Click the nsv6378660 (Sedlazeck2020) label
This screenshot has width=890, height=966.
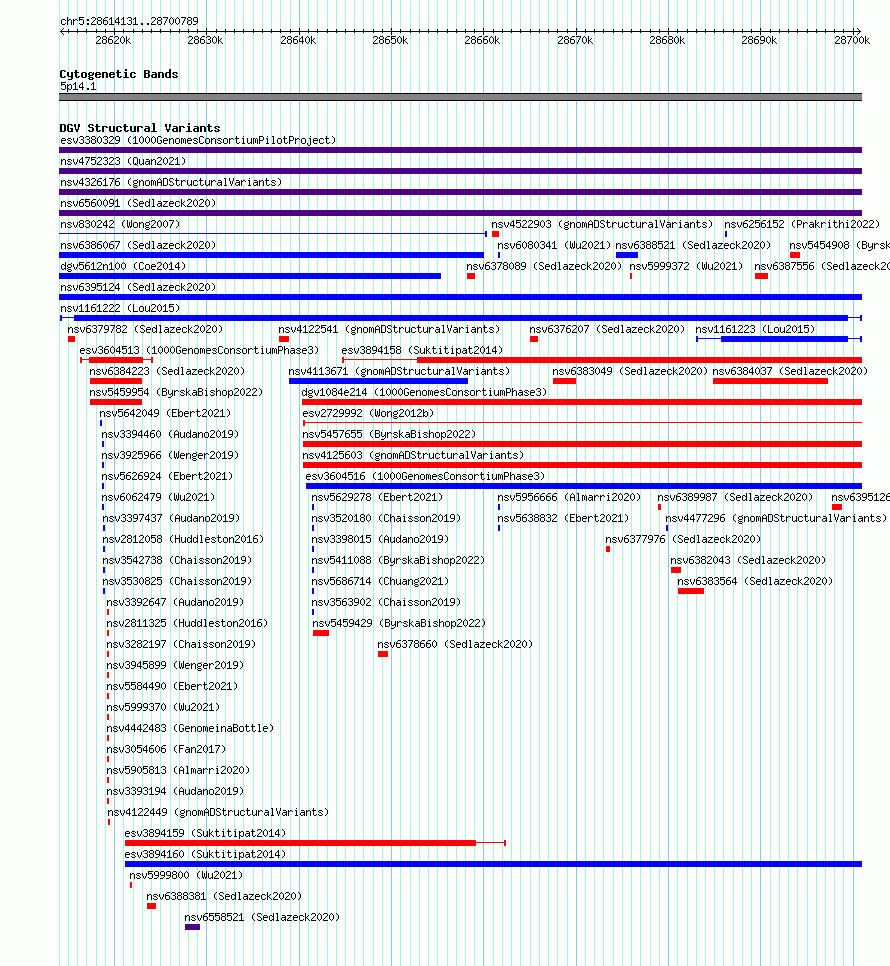click(x=455, y=644)
